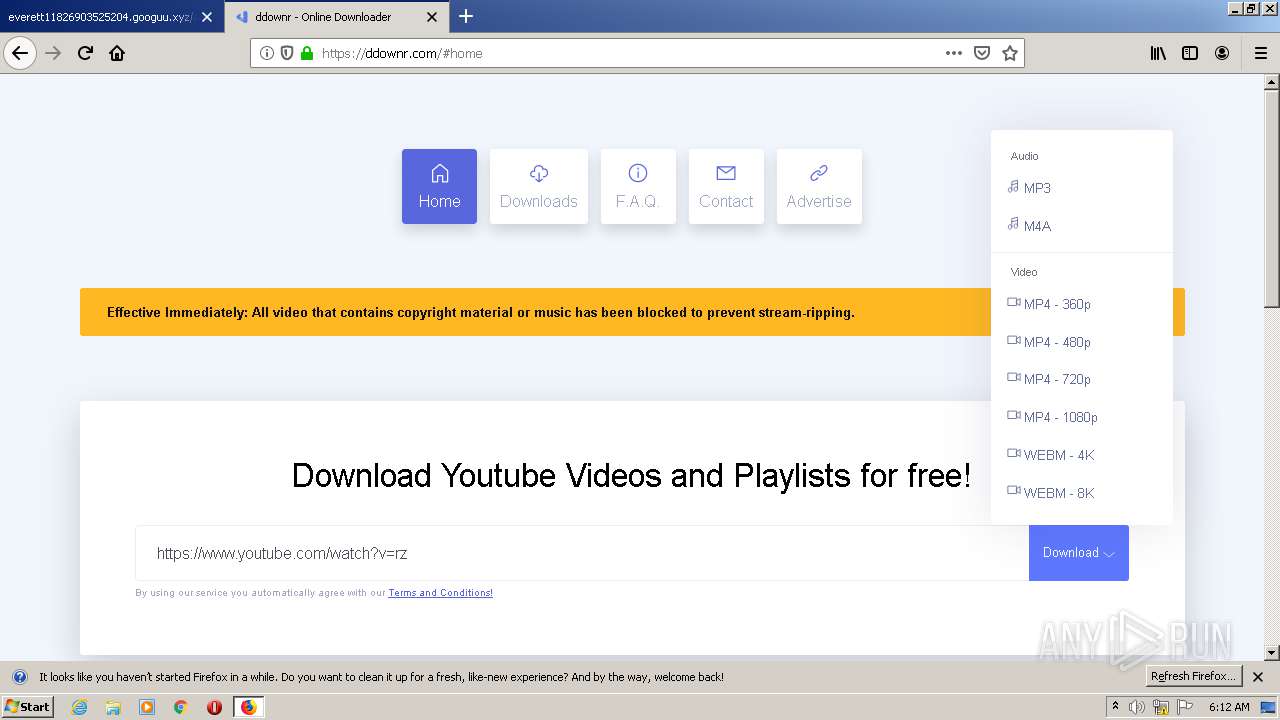
Task: Dismiss the Firefox refresh notification bar
Action: 1258,677
